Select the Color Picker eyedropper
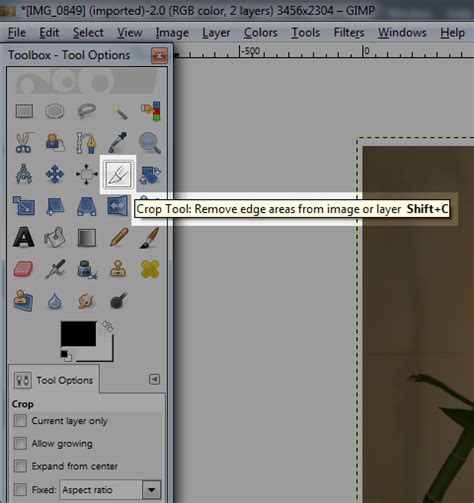The height and width of the screenshot is (503, 474). tap(118, 143)
